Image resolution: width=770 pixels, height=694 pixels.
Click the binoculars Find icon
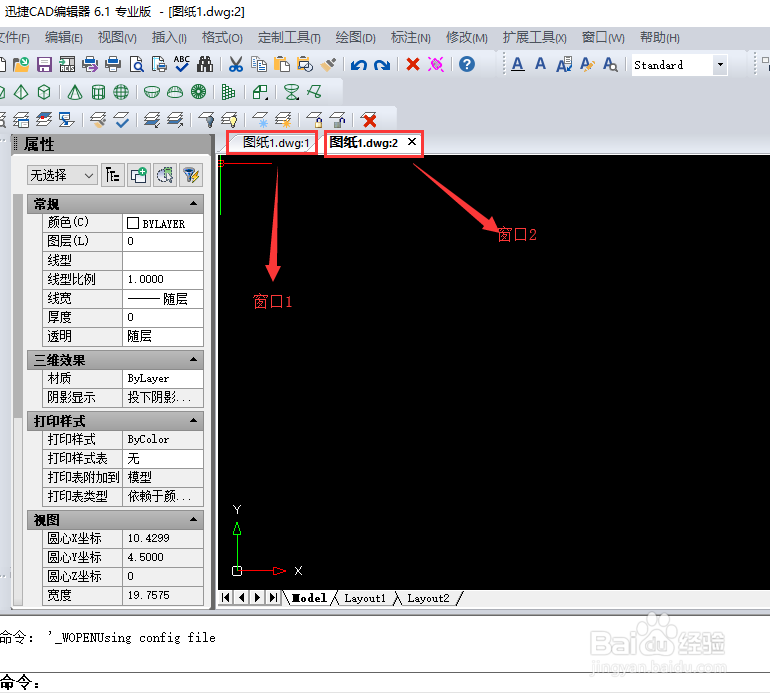205,64
